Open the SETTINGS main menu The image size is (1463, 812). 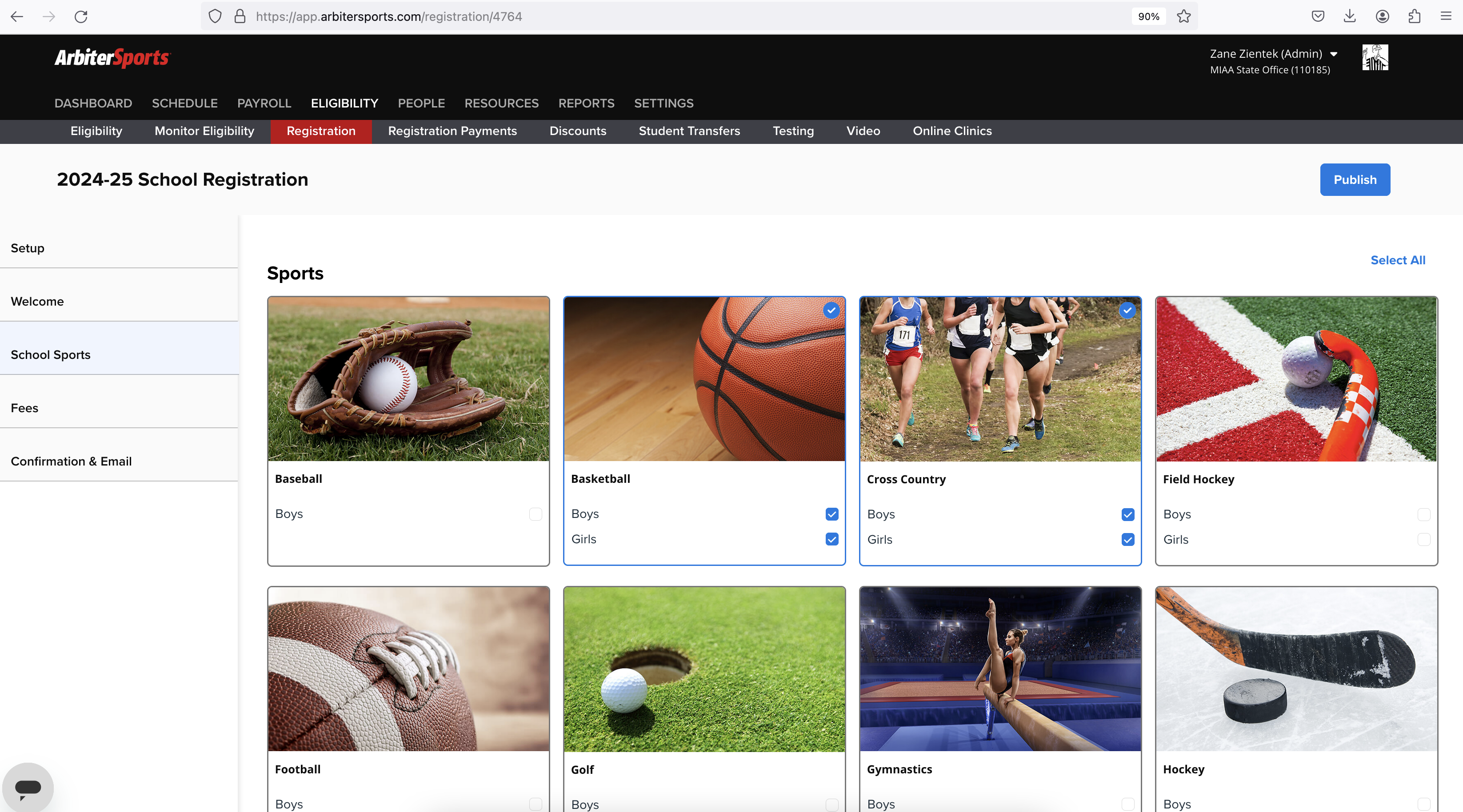(x=664, y=103)
